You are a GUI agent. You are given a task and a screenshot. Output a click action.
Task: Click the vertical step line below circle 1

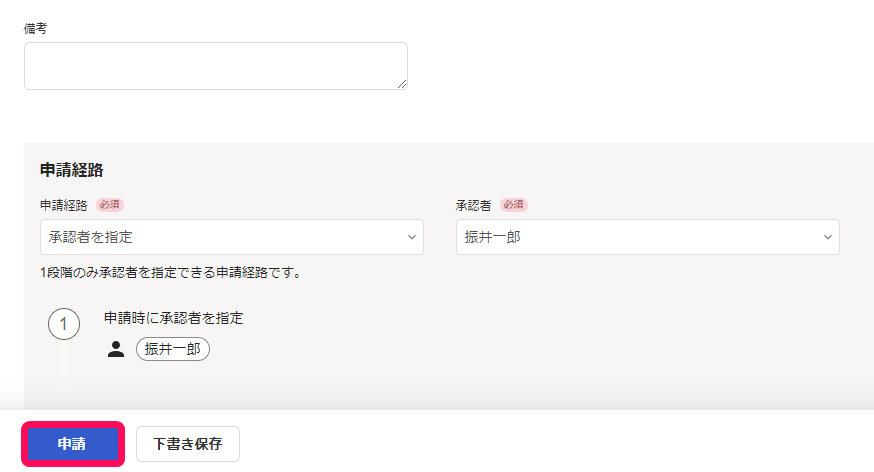(64, 368)
